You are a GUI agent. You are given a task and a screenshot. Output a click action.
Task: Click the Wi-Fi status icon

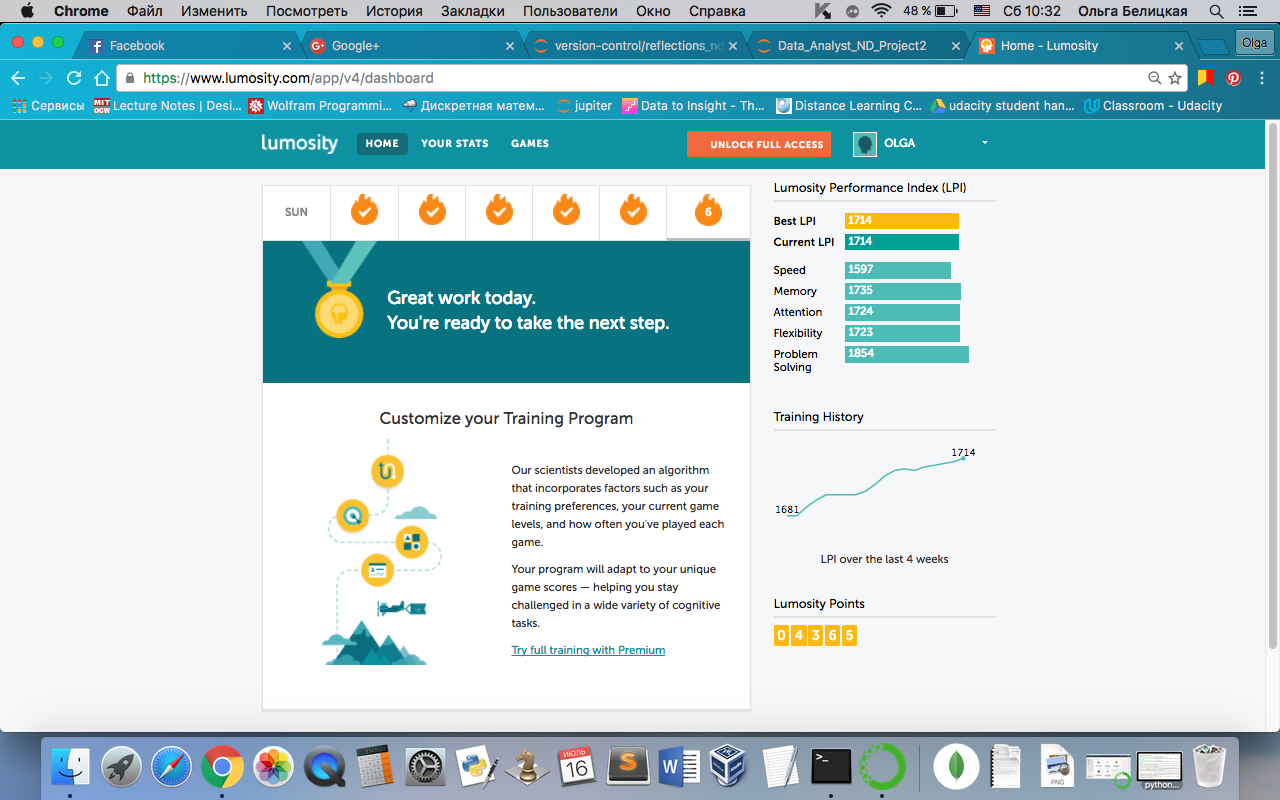(x=881, y=11)
